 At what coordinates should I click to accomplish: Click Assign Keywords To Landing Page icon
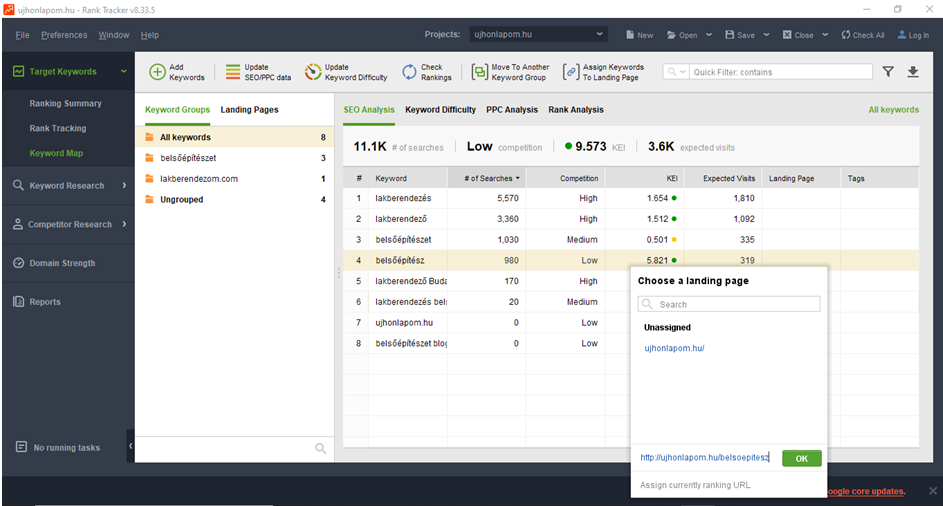(570, 72)
